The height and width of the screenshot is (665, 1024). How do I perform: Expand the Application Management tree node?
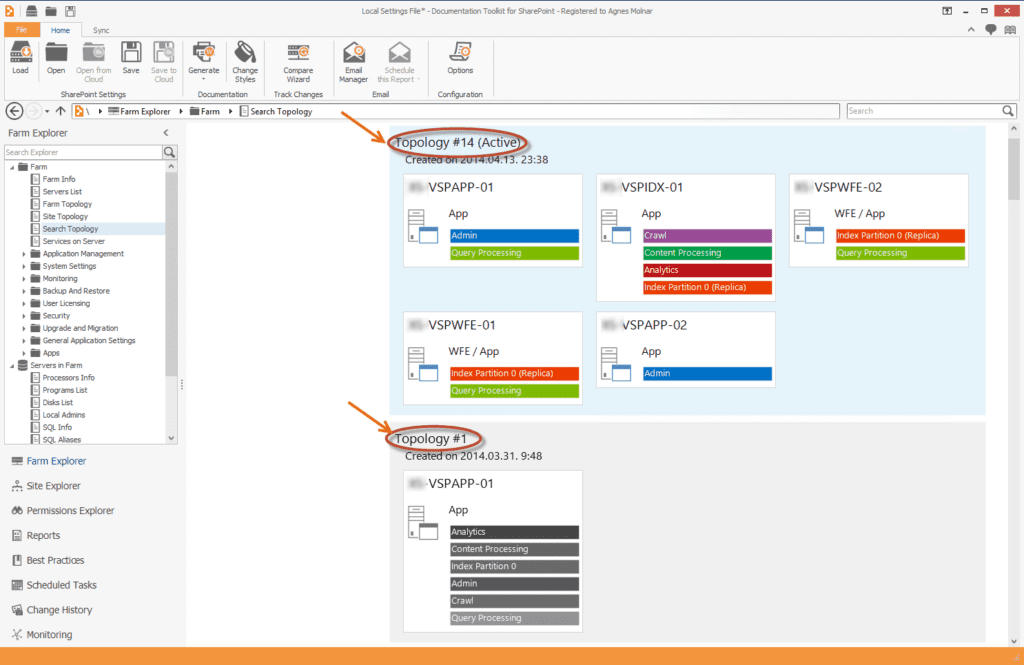click(24, 254)
